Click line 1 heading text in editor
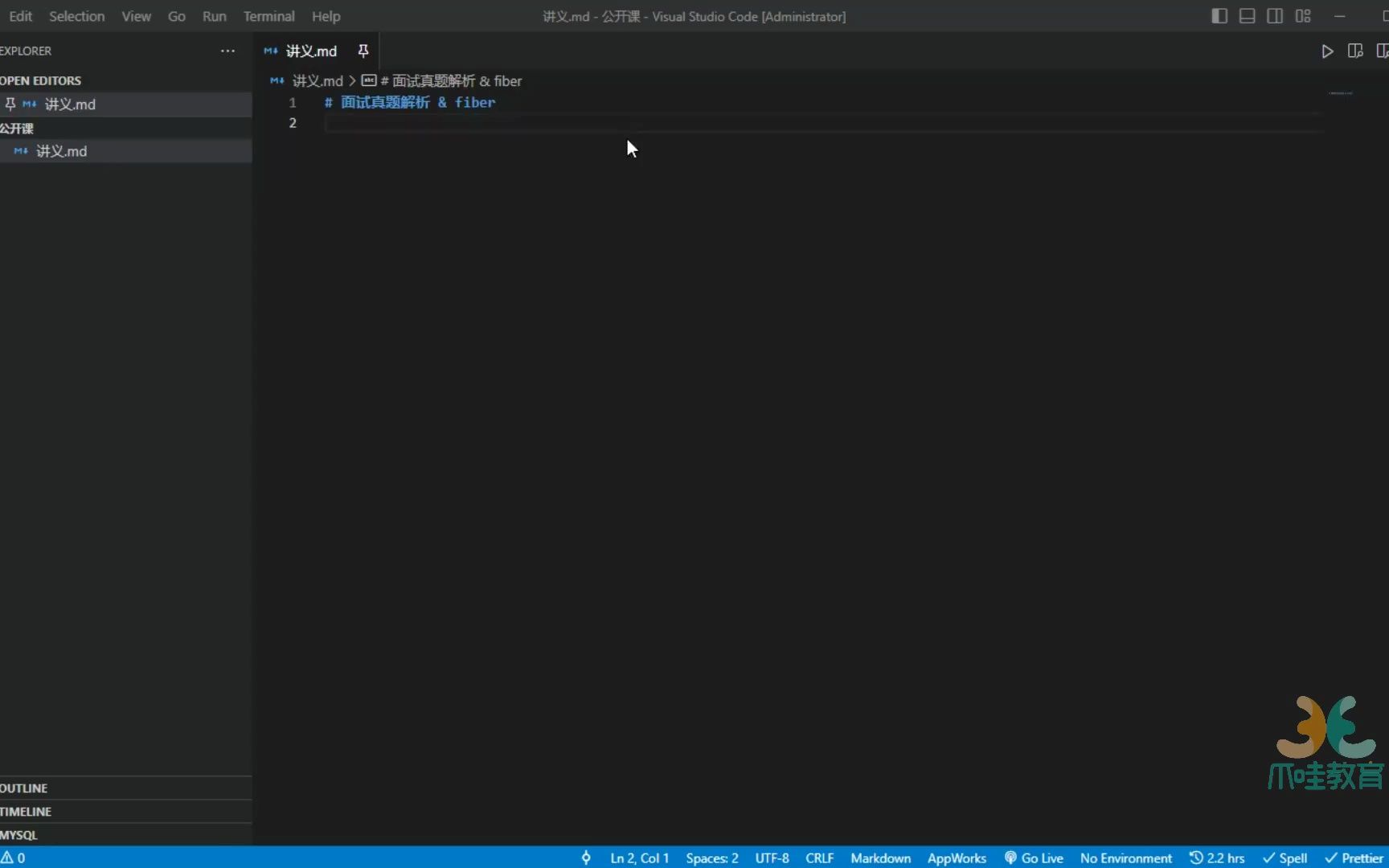 click(x=410, y=102)
